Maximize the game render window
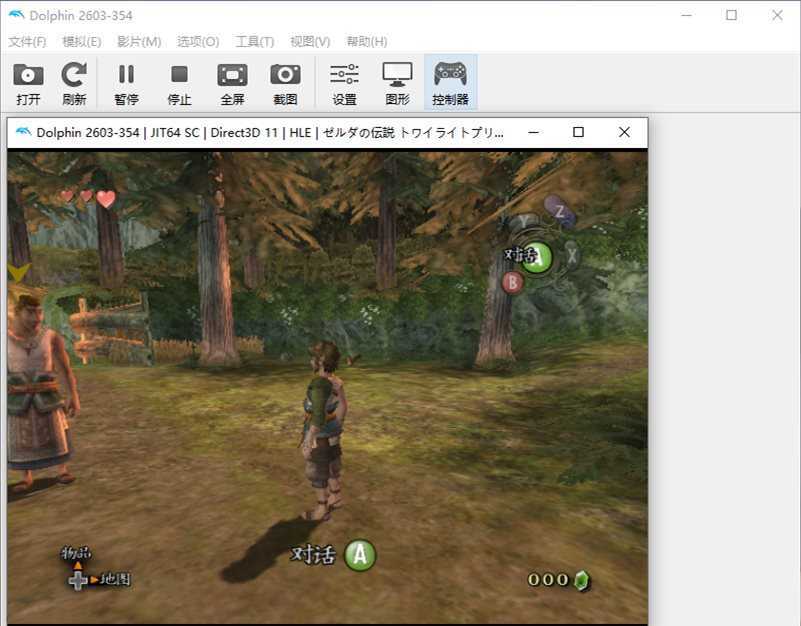The height and width of the screenshot is (626, 801). coord(578,132)
